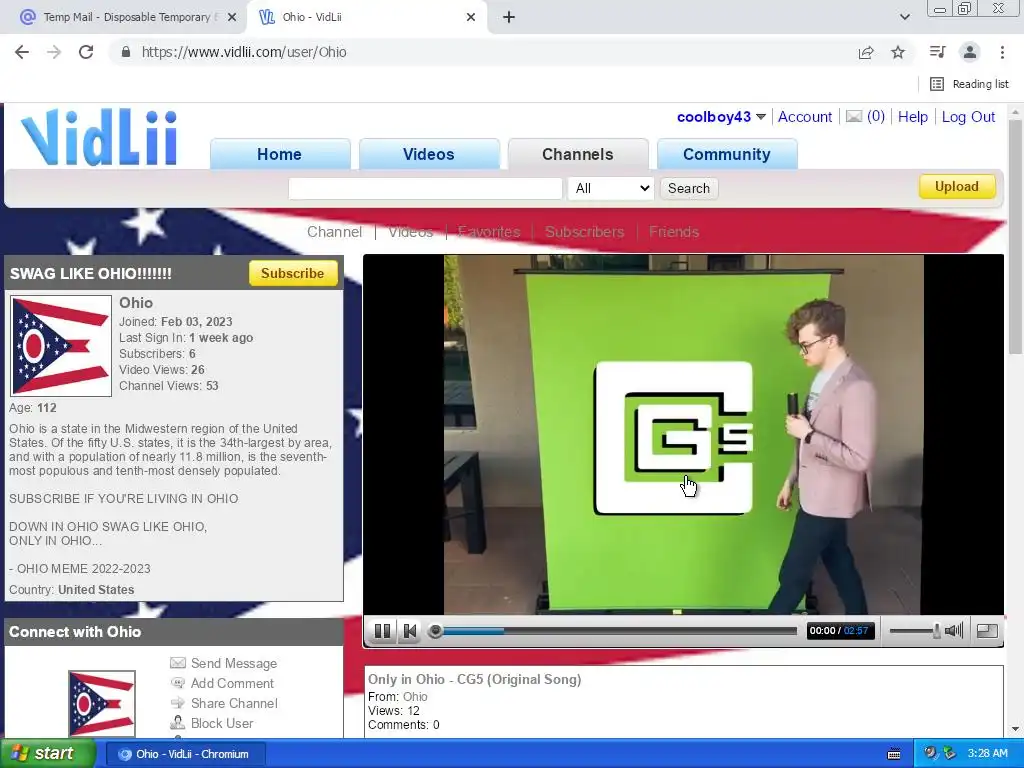Click the Share Channel link

[234, 703]
